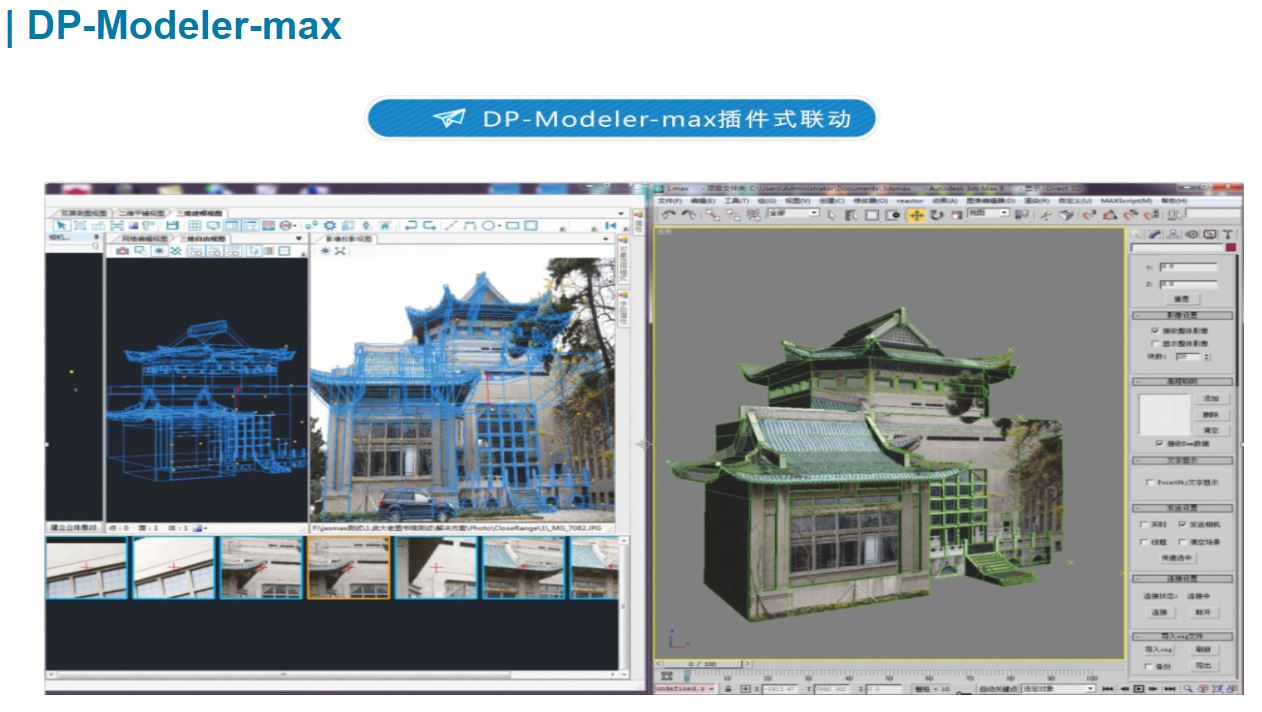The width and height of the screenshot is (1262, 712).
Task: Open the 工具(T) menu in 3ds Max
Action: coord(736,200)
